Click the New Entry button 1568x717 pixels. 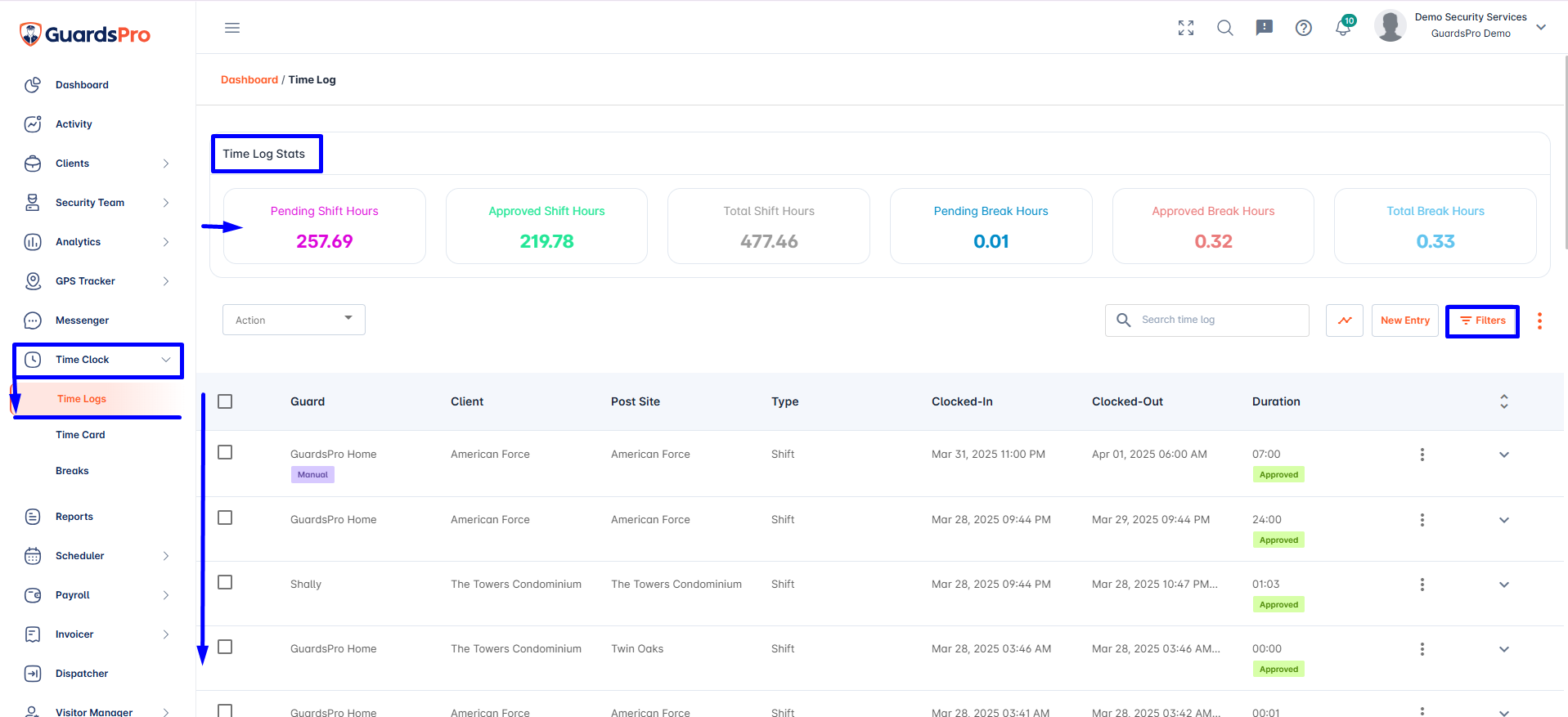coord(1405,320)
